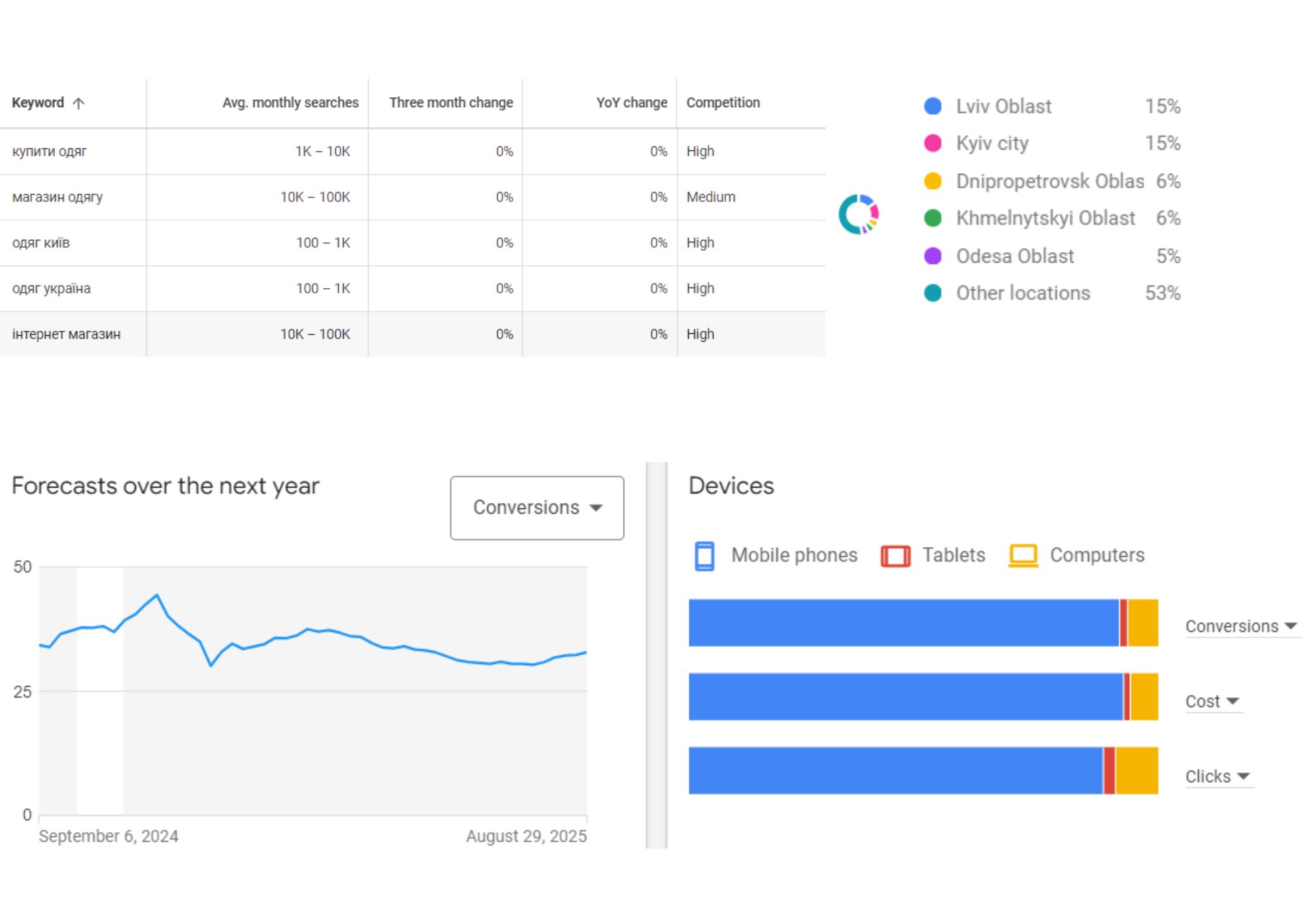
Task: Click the yellow computers segment of Clicks bar
Action: pos(1137,770)
